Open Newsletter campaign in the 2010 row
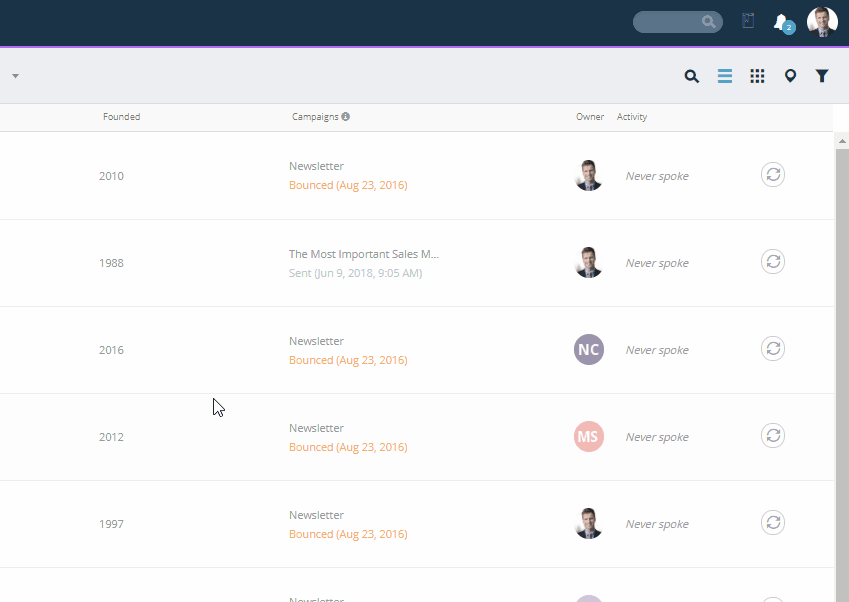 (x=316, y=166)
